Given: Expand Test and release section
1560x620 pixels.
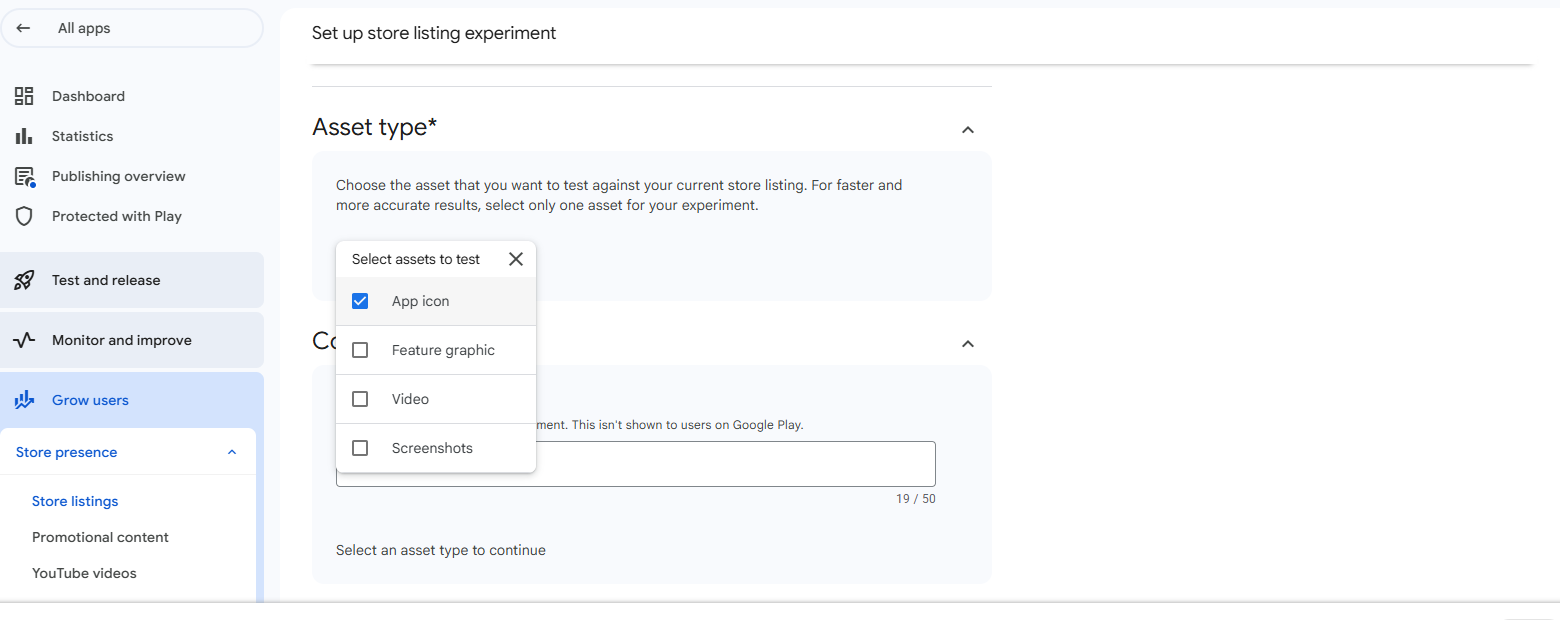Looking at the screenshot, I should tap(132, 280).
